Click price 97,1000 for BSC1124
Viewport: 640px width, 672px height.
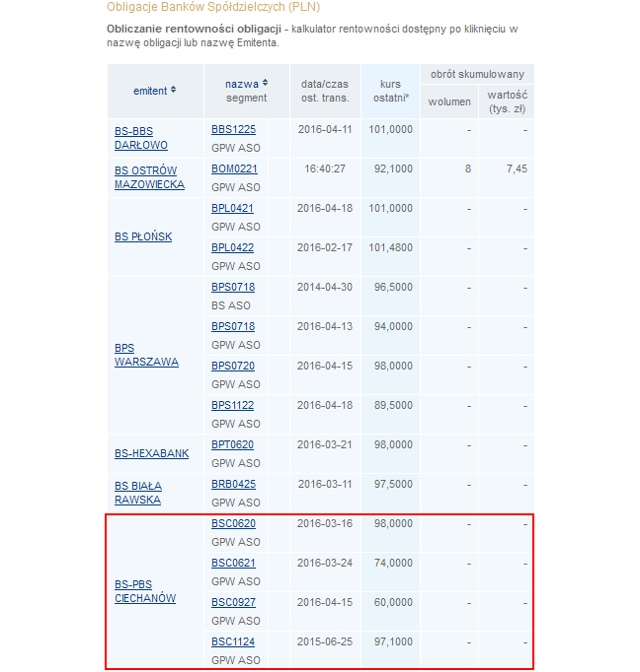(393, 642)
